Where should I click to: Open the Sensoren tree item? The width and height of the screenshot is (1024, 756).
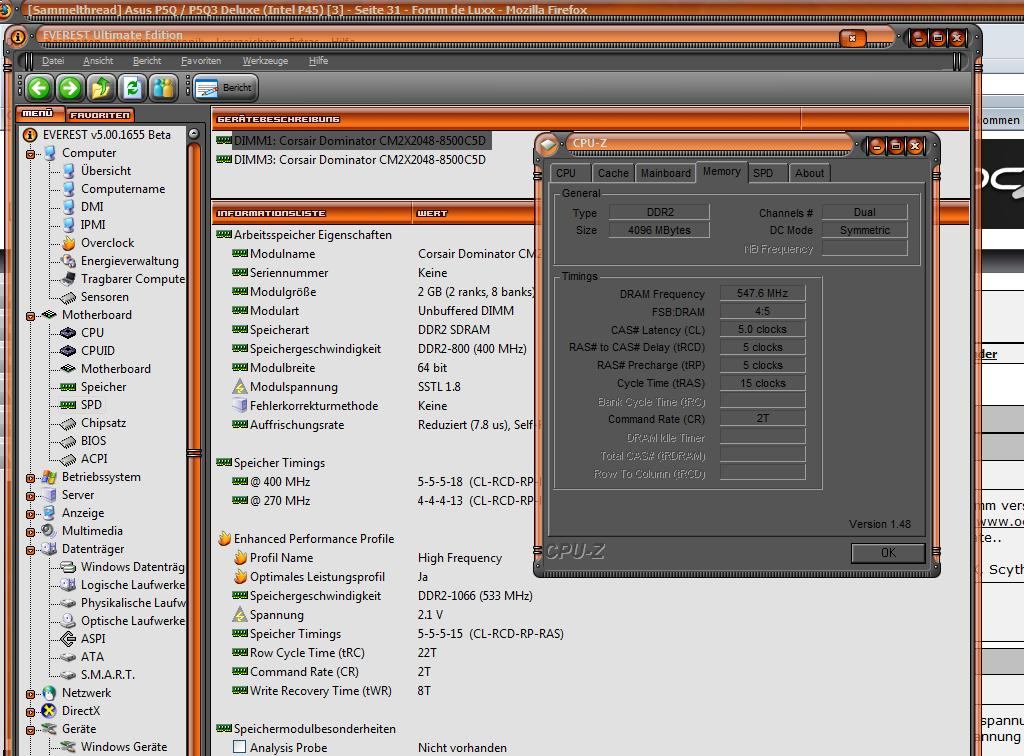click(x=104, y=296)
